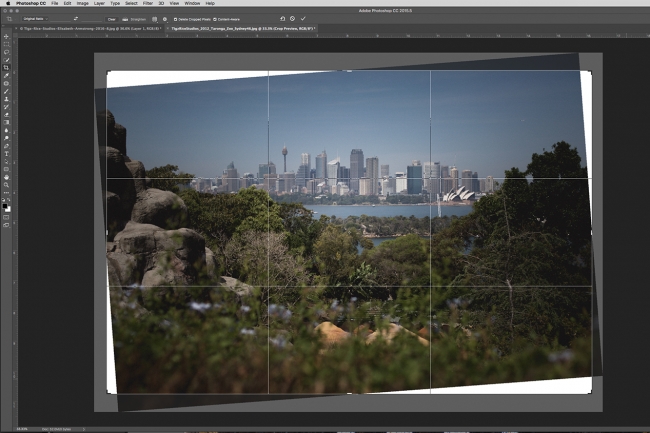Image resolution: width=650 pixels, height=433 pixels.
Task: Select the Lasso tool
Action: 6,52
